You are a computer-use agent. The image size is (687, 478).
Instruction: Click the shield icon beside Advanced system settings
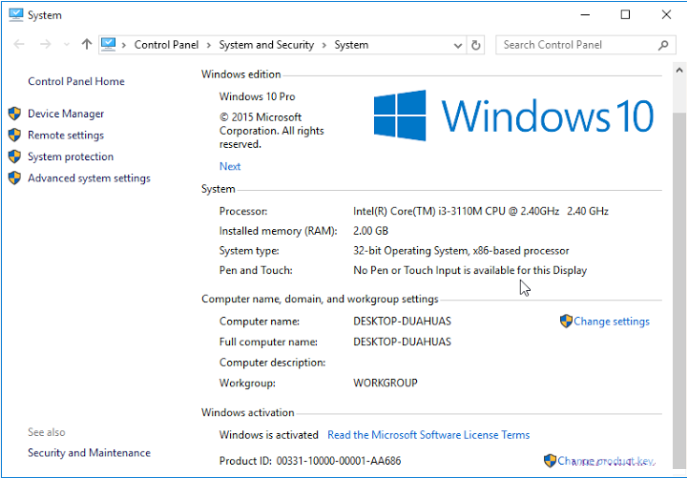click(x=14, y=178)
